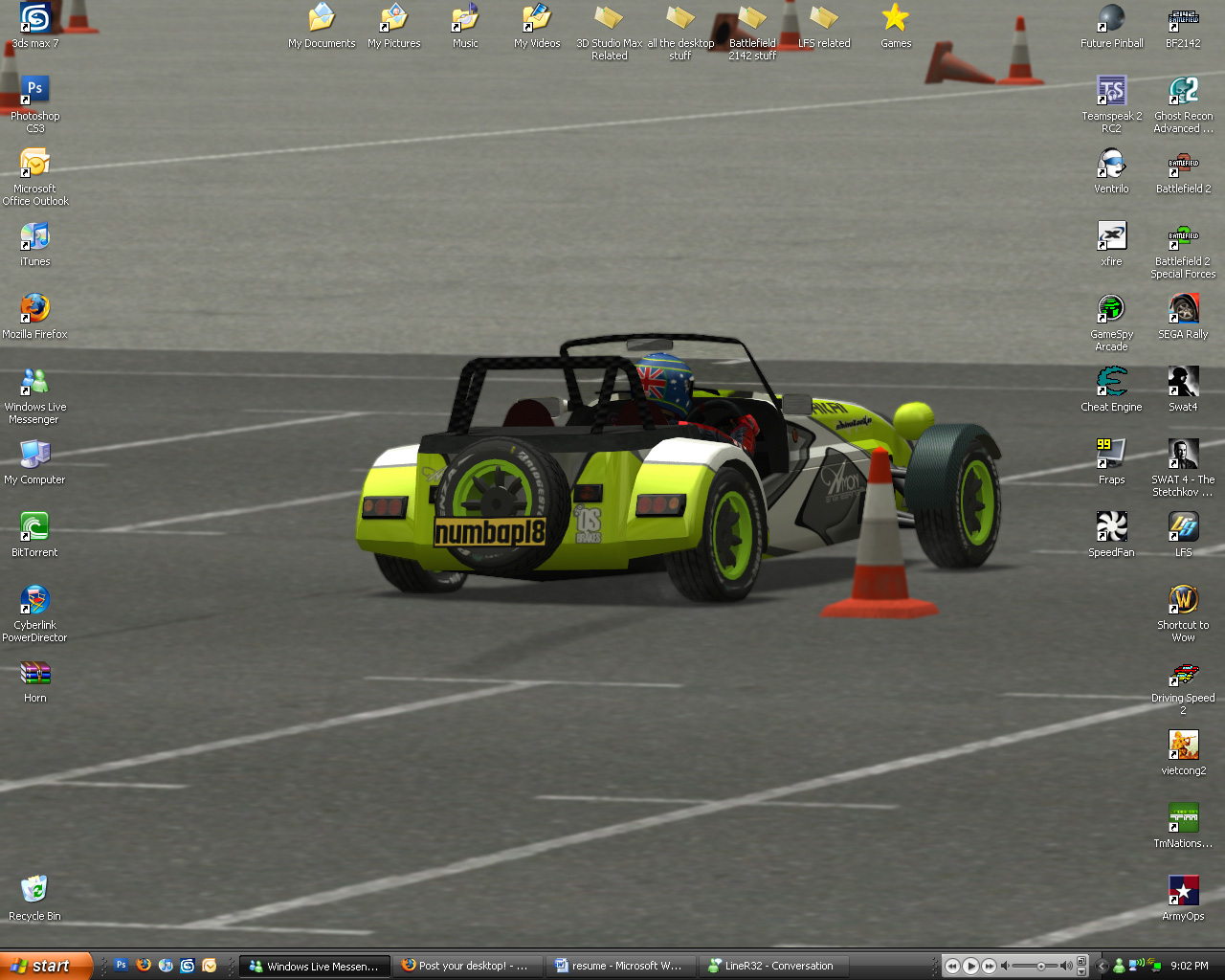Adjust the taskbar player volume slider

[x=1041, y=967]
